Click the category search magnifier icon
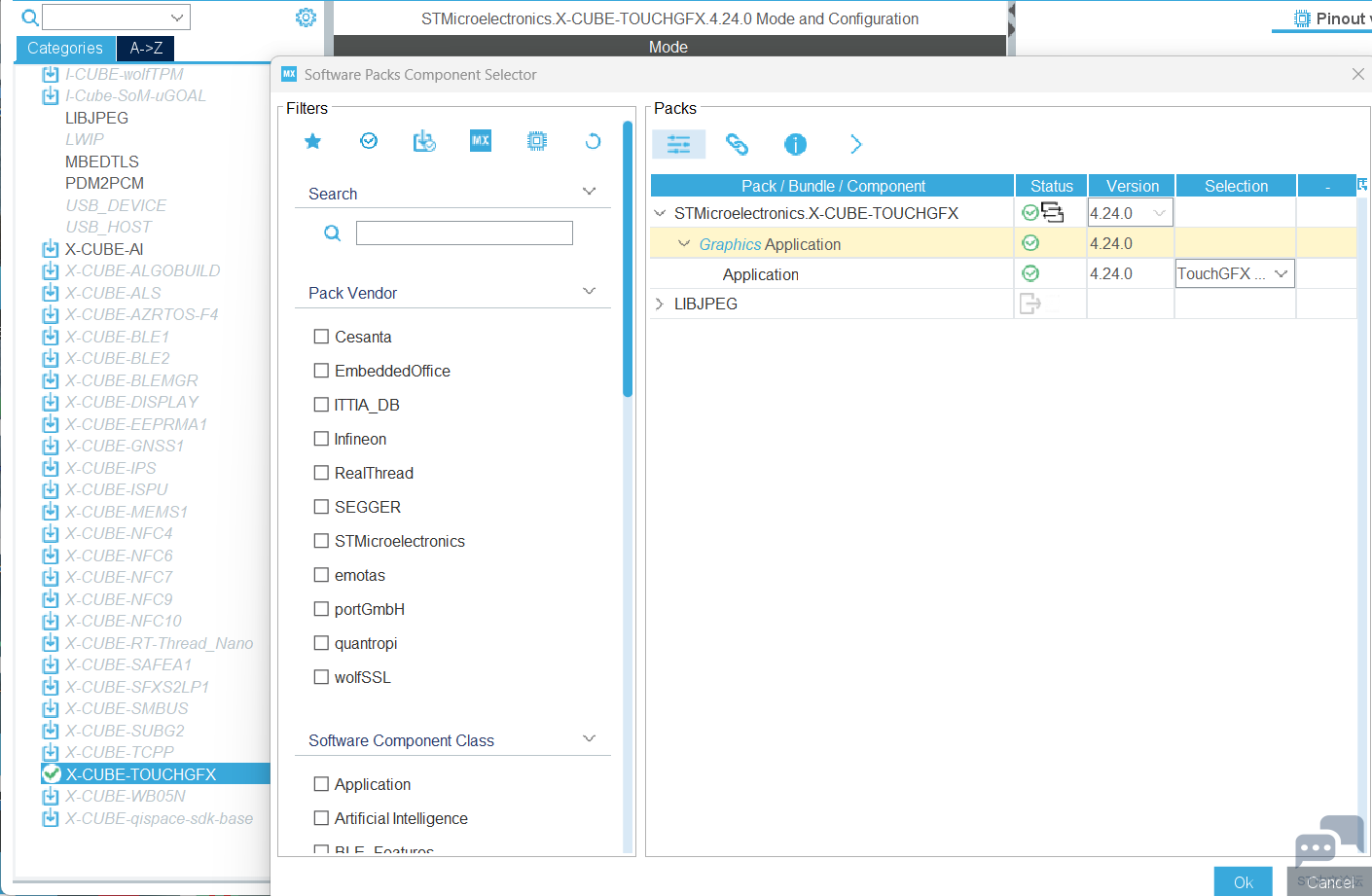Screen dimensions: 1372x896 click(29, 18)
